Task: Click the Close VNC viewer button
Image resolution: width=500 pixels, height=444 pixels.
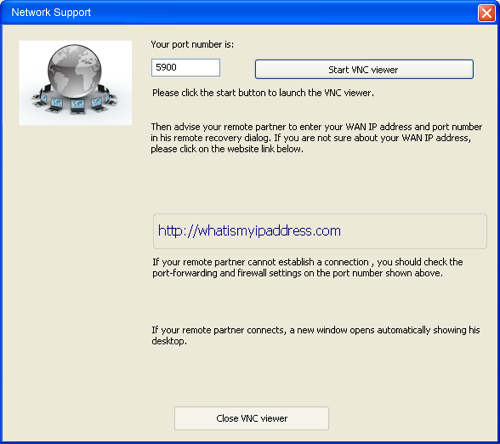Action: pyautogui.click(x=251, y=418)
